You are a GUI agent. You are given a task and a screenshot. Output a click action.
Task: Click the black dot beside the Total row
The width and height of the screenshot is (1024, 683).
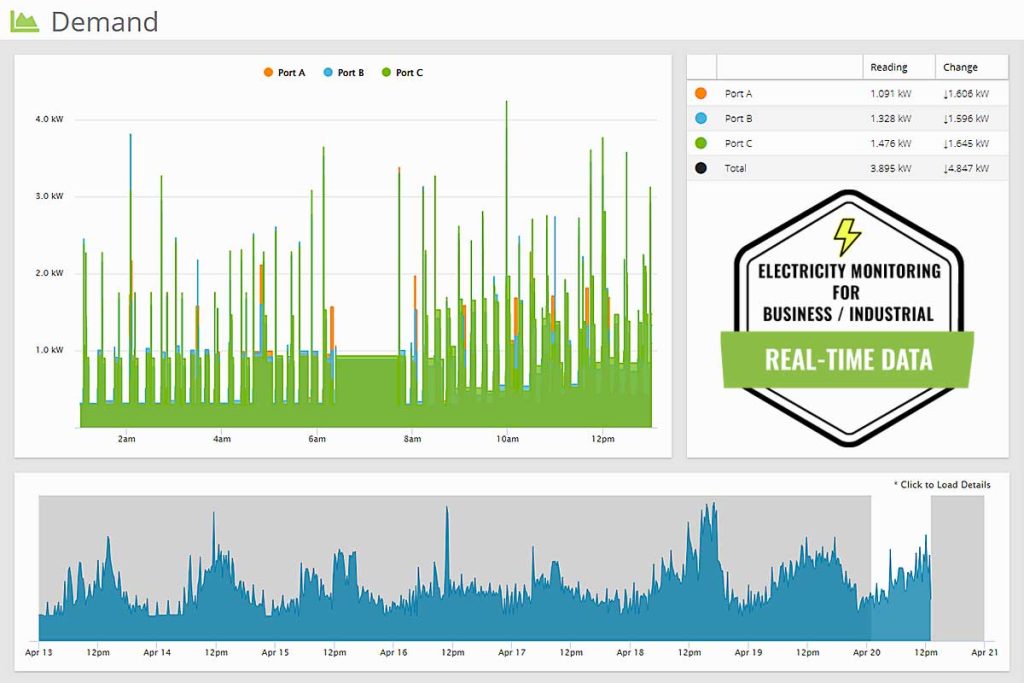pyautogui.click(x=700, y=167)
